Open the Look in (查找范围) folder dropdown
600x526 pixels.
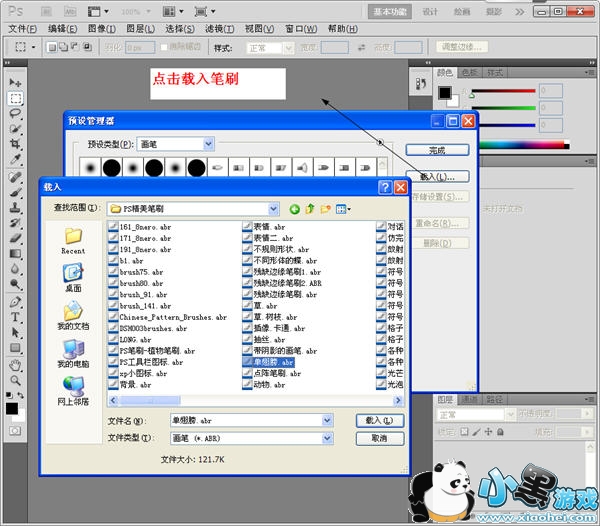[x=272, y=209]
